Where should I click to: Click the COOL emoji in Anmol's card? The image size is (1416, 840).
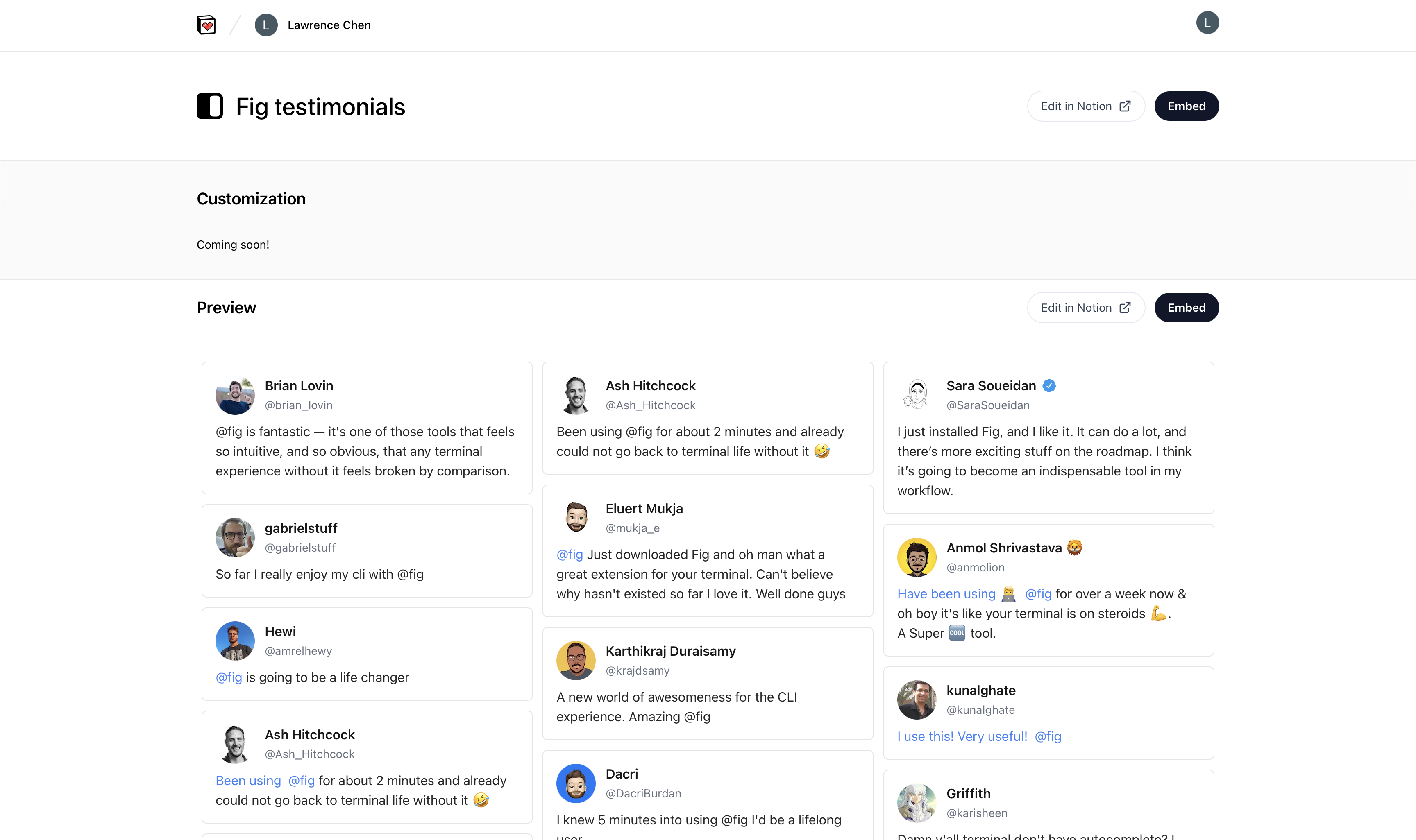pyautogui.click(x=956, y=633)
